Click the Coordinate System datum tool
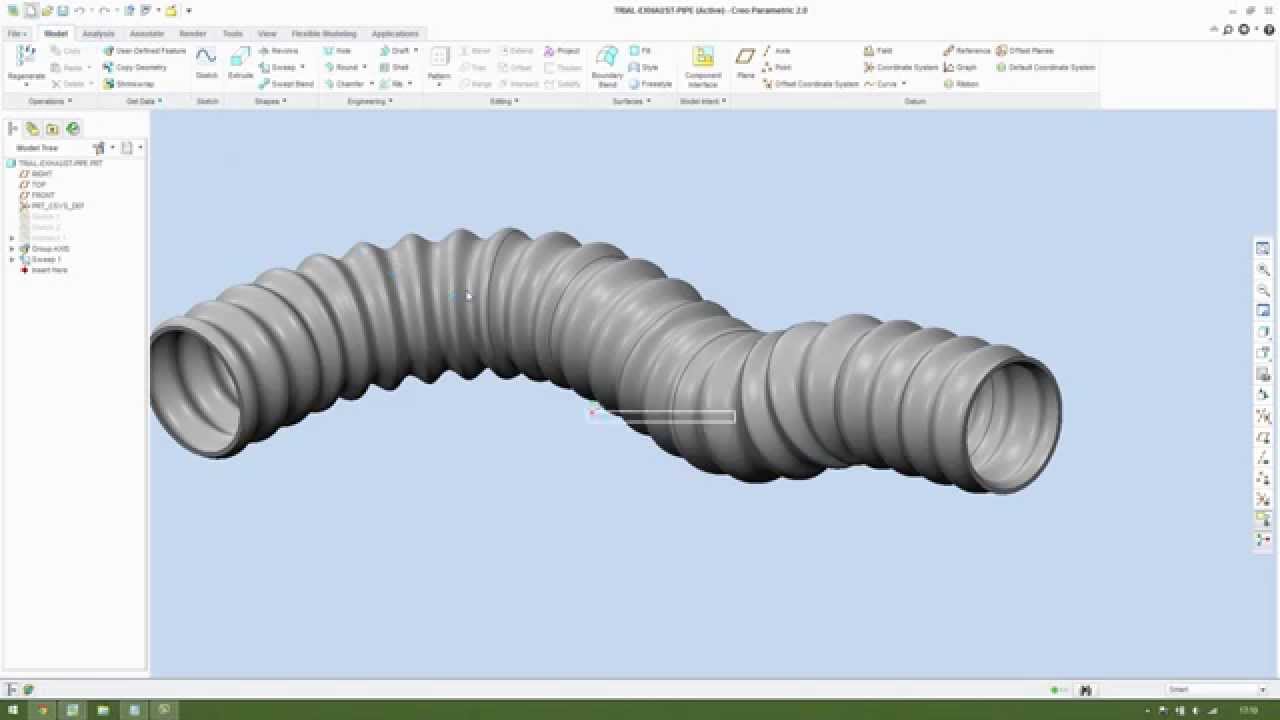 [x=901, y=68]
